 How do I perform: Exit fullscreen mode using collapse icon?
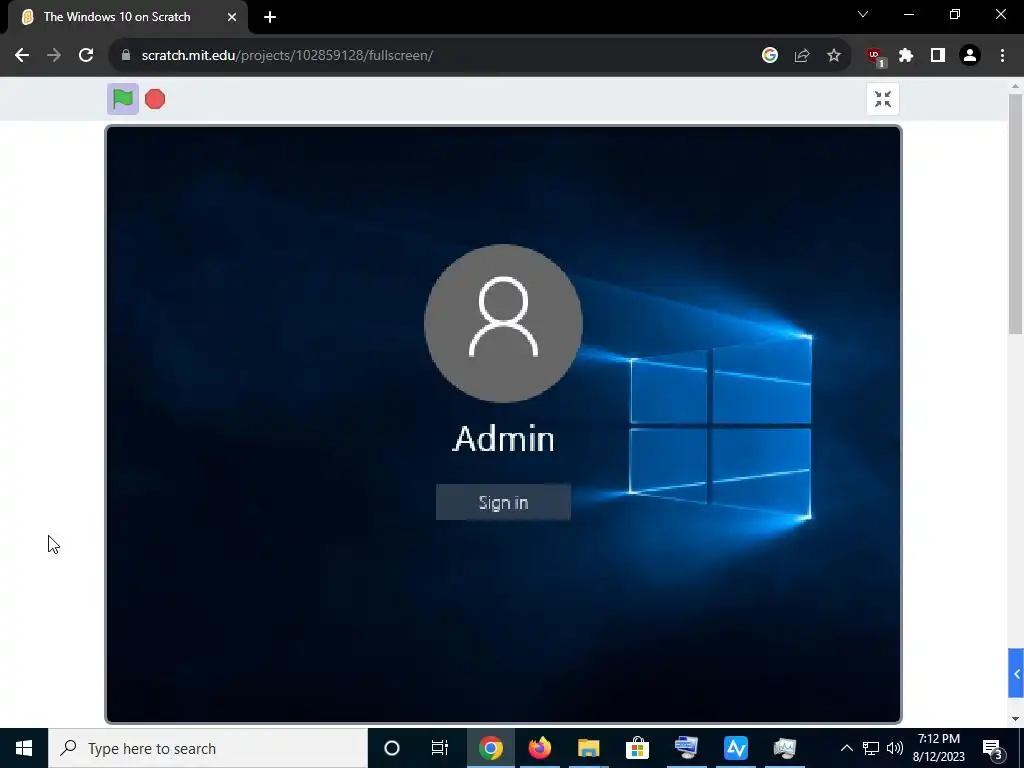(882, 99)
